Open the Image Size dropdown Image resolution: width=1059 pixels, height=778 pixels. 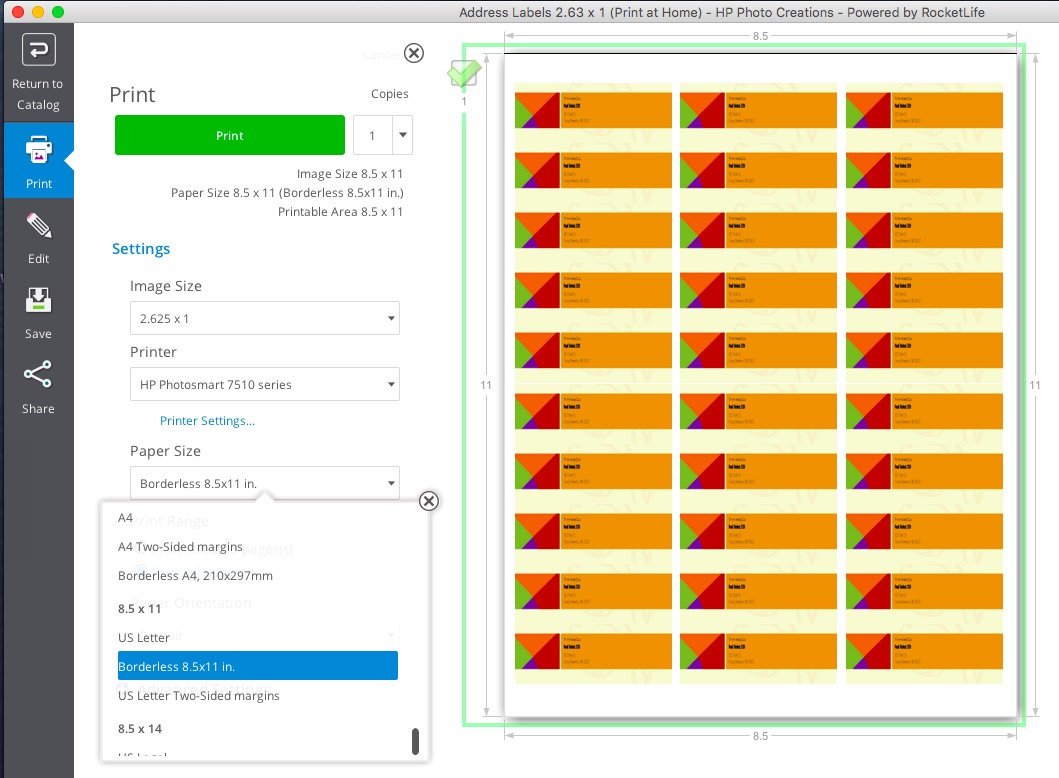pos(264,319)
